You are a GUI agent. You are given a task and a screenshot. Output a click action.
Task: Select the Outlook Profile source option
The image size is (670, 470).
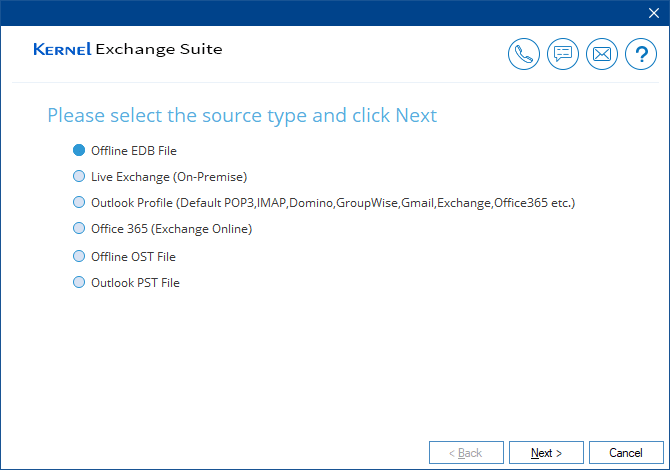pyautogui.click(x=80, y=202)
